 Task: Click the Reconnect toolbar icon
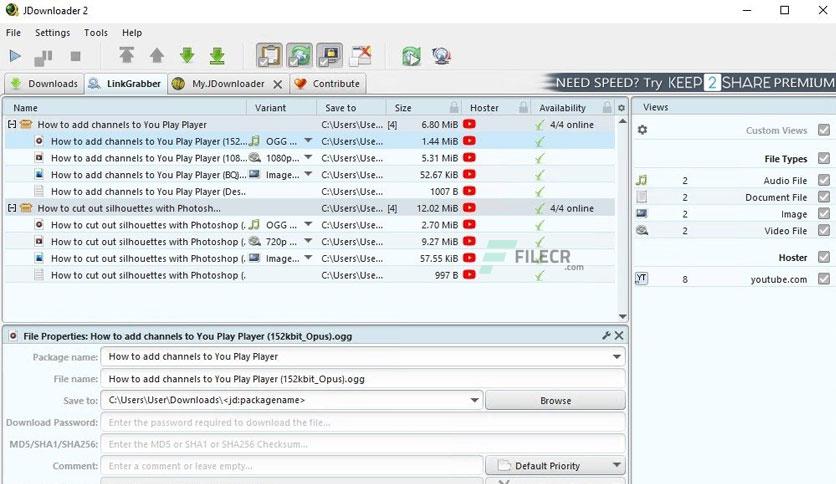[411, 56]
